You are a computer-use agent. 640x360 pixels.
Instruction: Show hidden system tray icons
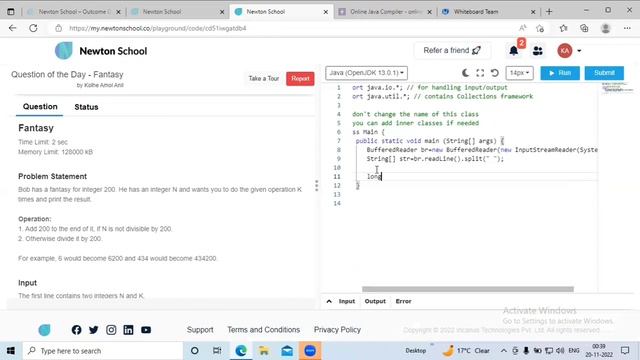504,351
